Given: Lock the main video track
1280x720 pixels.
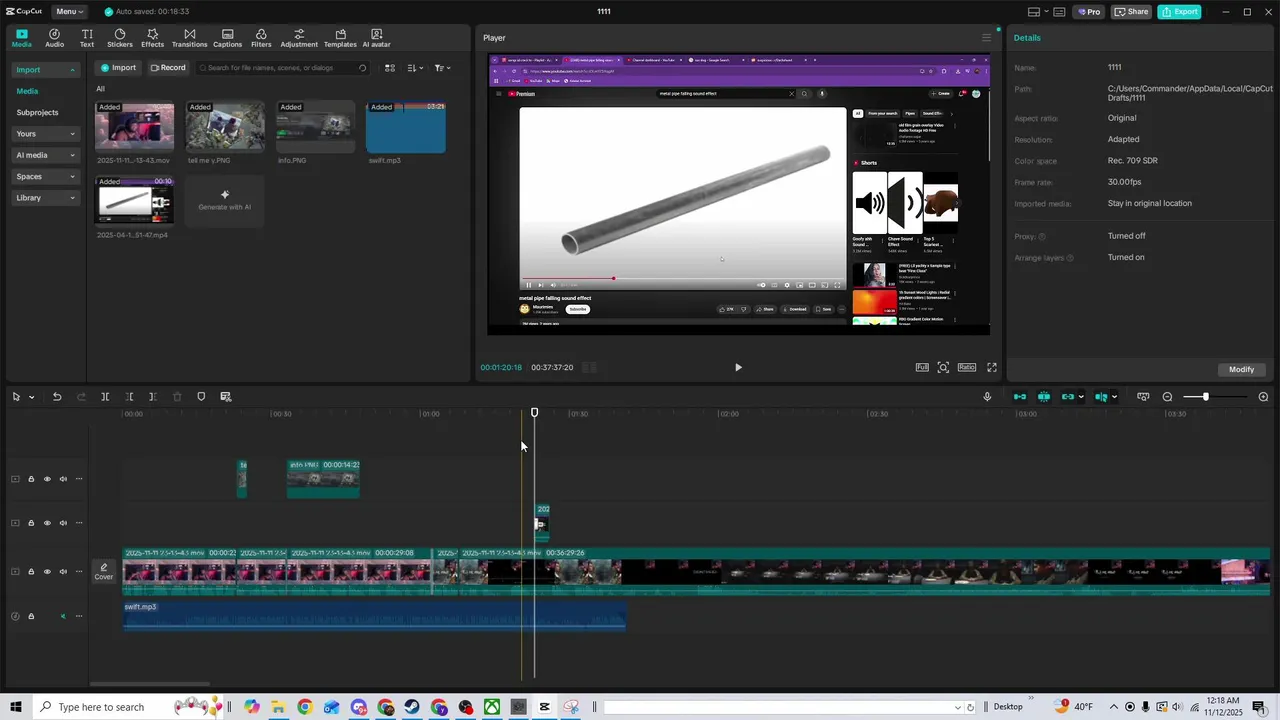Looking at the screenshot, I should 31,572.
